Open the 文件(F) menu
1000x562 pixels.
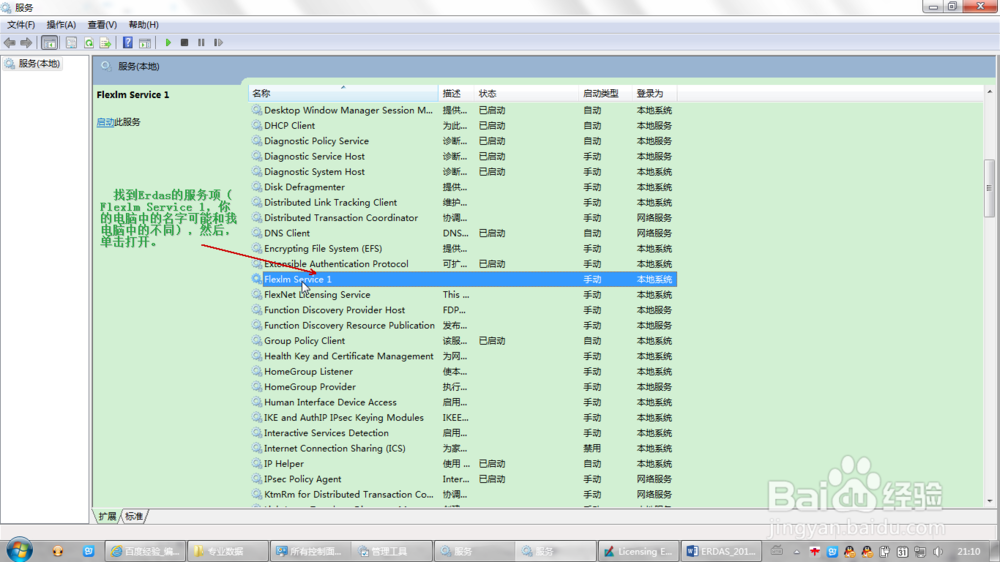coord(21,25)
